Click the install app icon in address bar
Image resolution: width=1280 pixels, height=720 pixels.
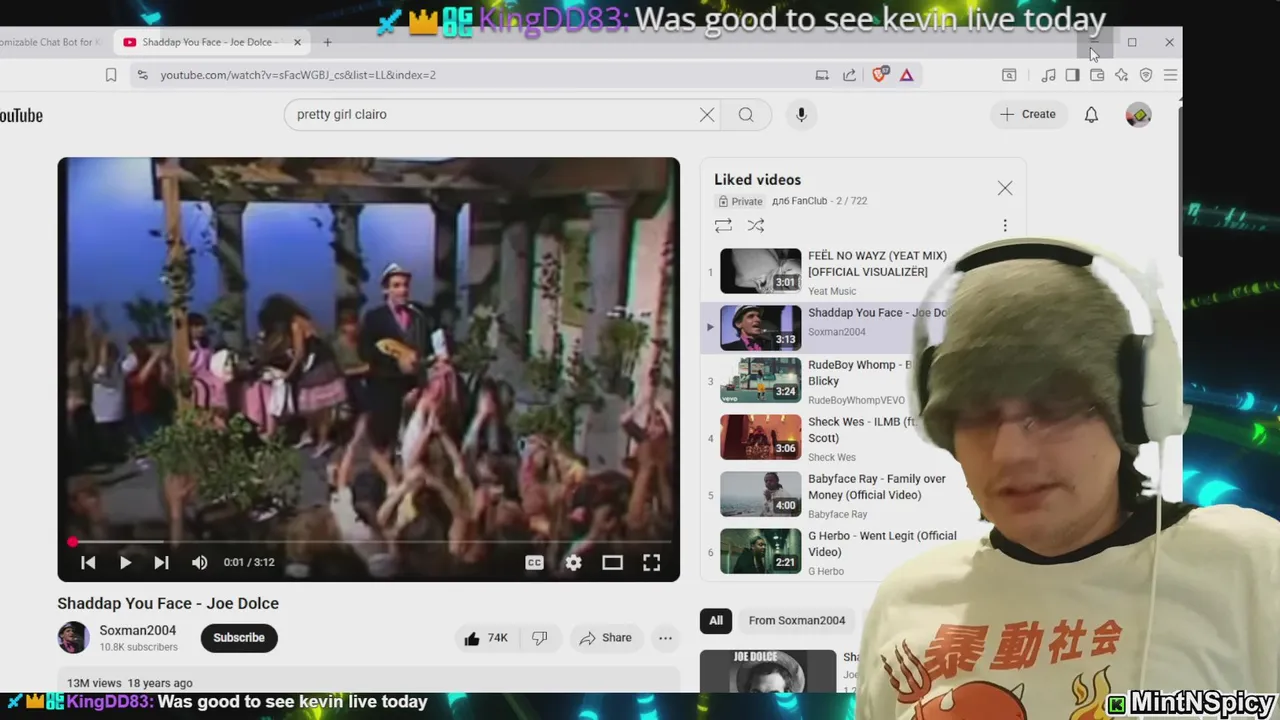pyautogui.click(x=822, y=75)
